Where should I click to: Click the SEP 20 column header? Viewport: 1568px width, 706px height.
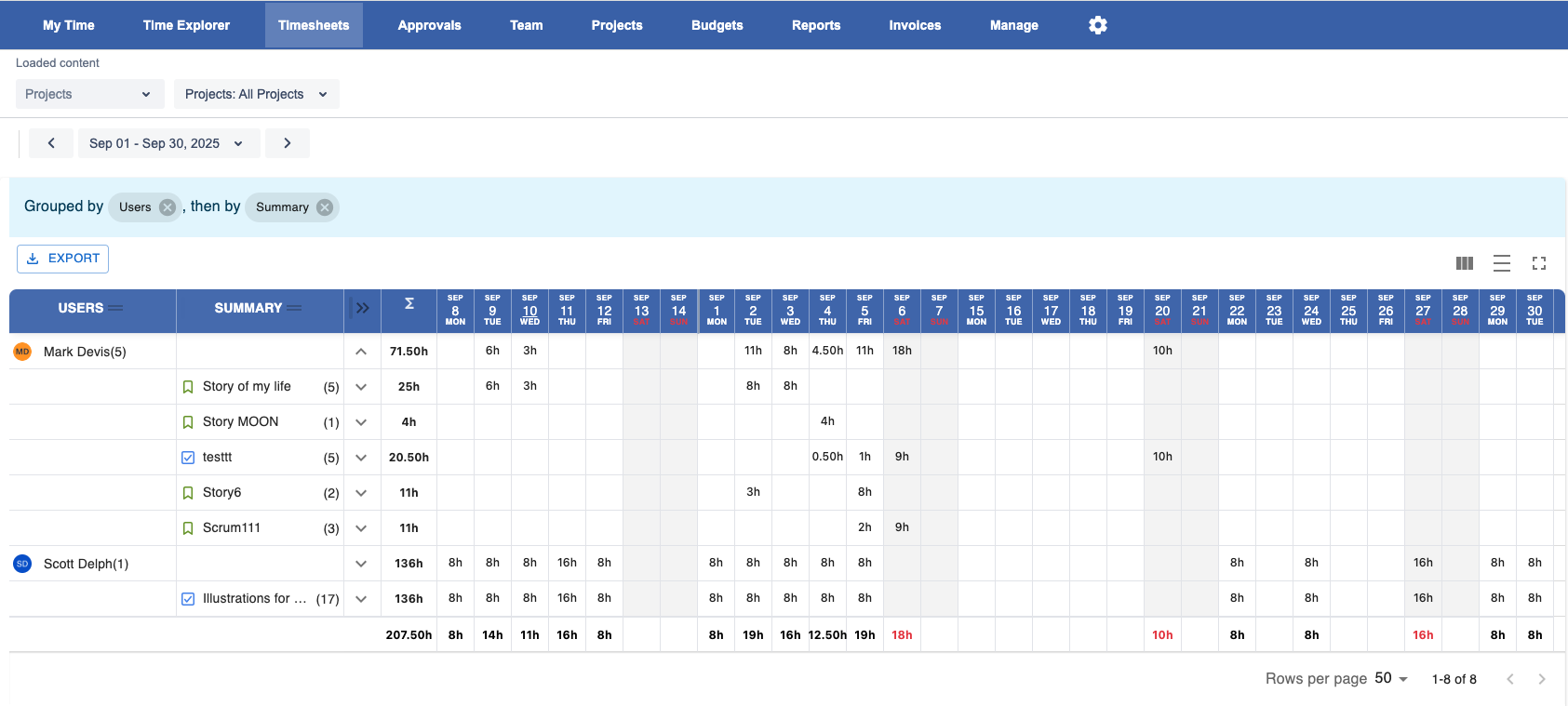pyautogui.click(x=1162, y=311)
